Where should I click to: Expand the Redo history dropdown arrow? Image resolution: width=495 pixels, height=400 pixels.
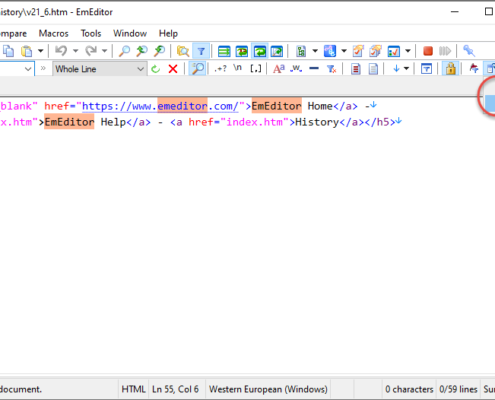(x=104, y=51)
